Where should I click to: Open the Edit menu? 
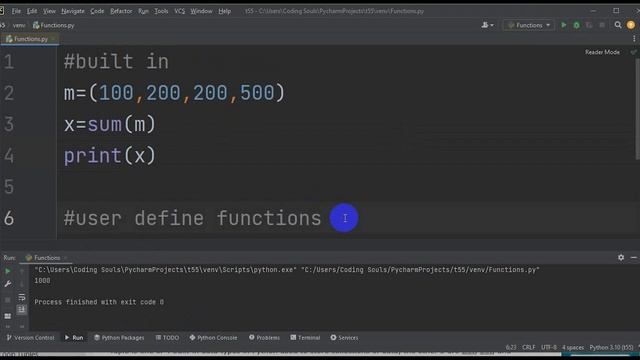(x=31, y=11)
